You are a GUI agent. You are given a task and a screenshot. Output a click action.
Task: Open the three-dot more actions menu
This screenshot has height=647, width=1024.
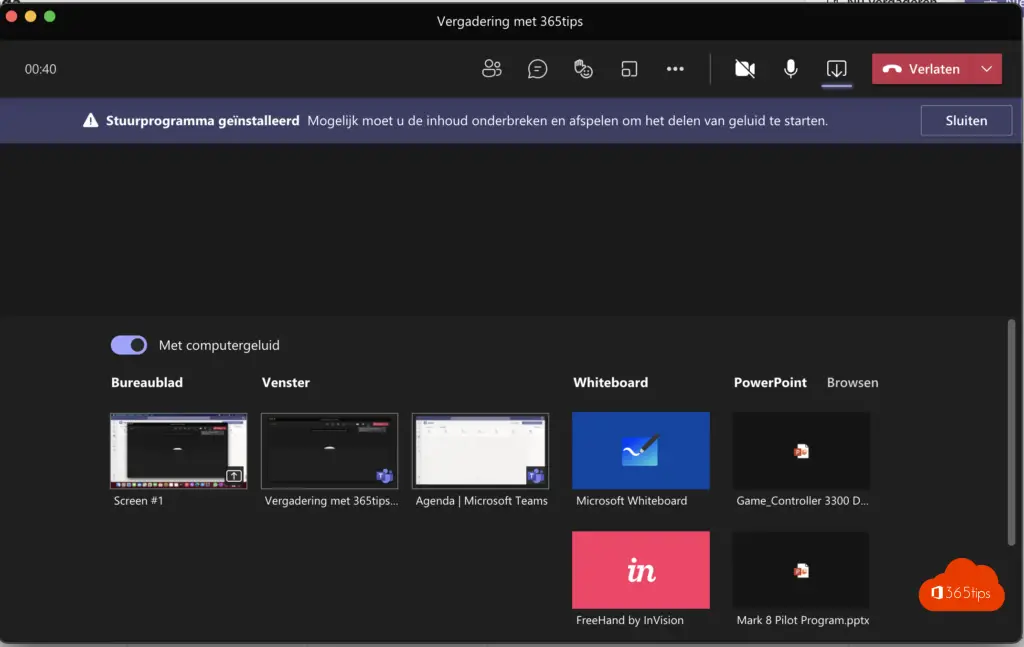click(x=675, y=69)
